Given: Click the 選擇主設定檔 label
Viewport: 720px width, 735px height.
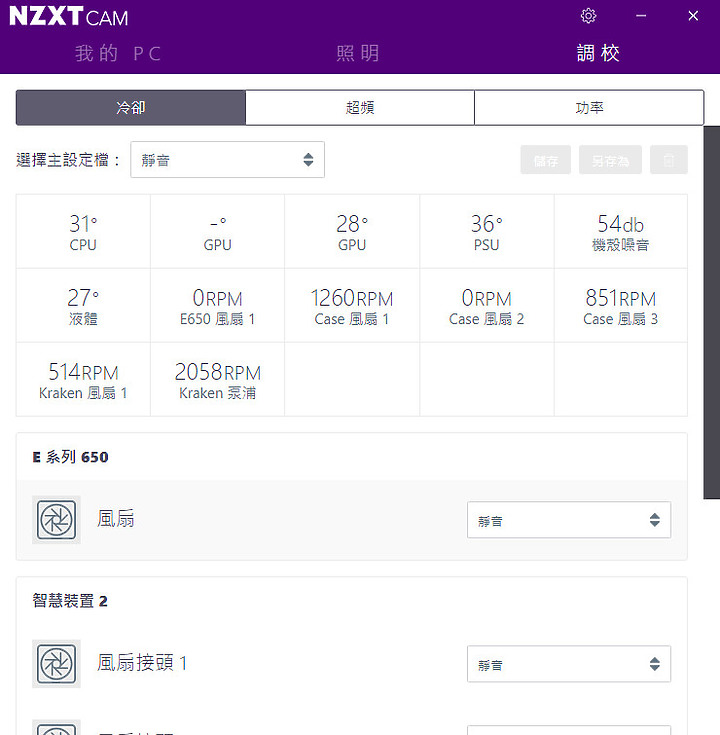Looking at the screenshot, I should (68, 160).
